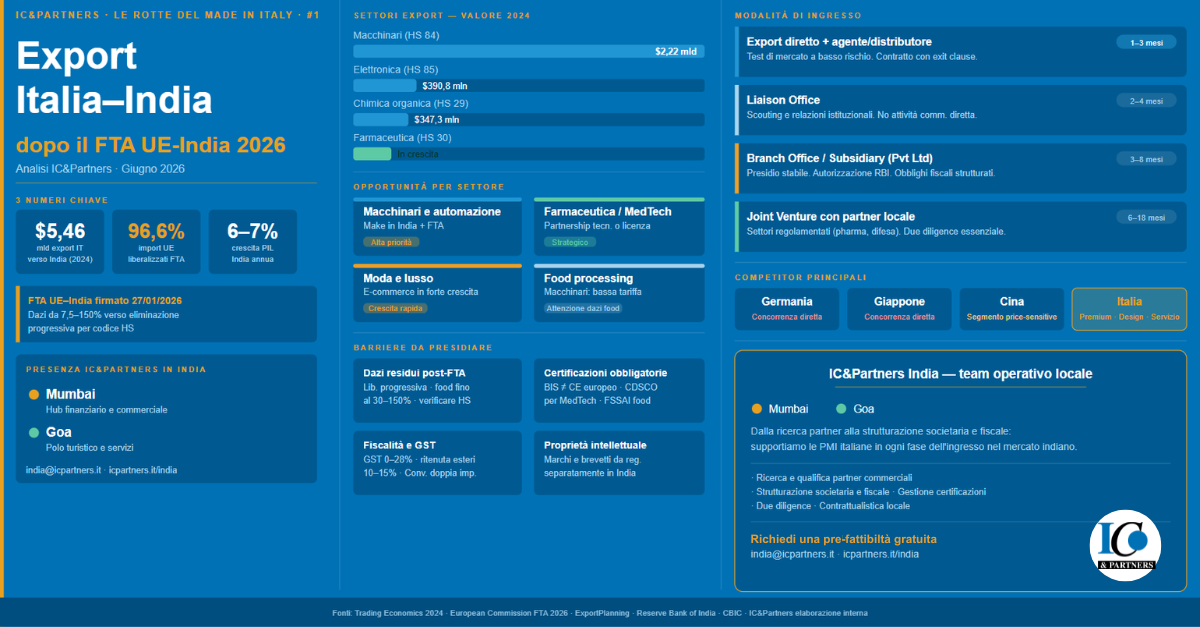Click the 'Fiscalità e GST' barrier card
Image resolution: width=1200 pixels, height=627 pixels.
437,462
